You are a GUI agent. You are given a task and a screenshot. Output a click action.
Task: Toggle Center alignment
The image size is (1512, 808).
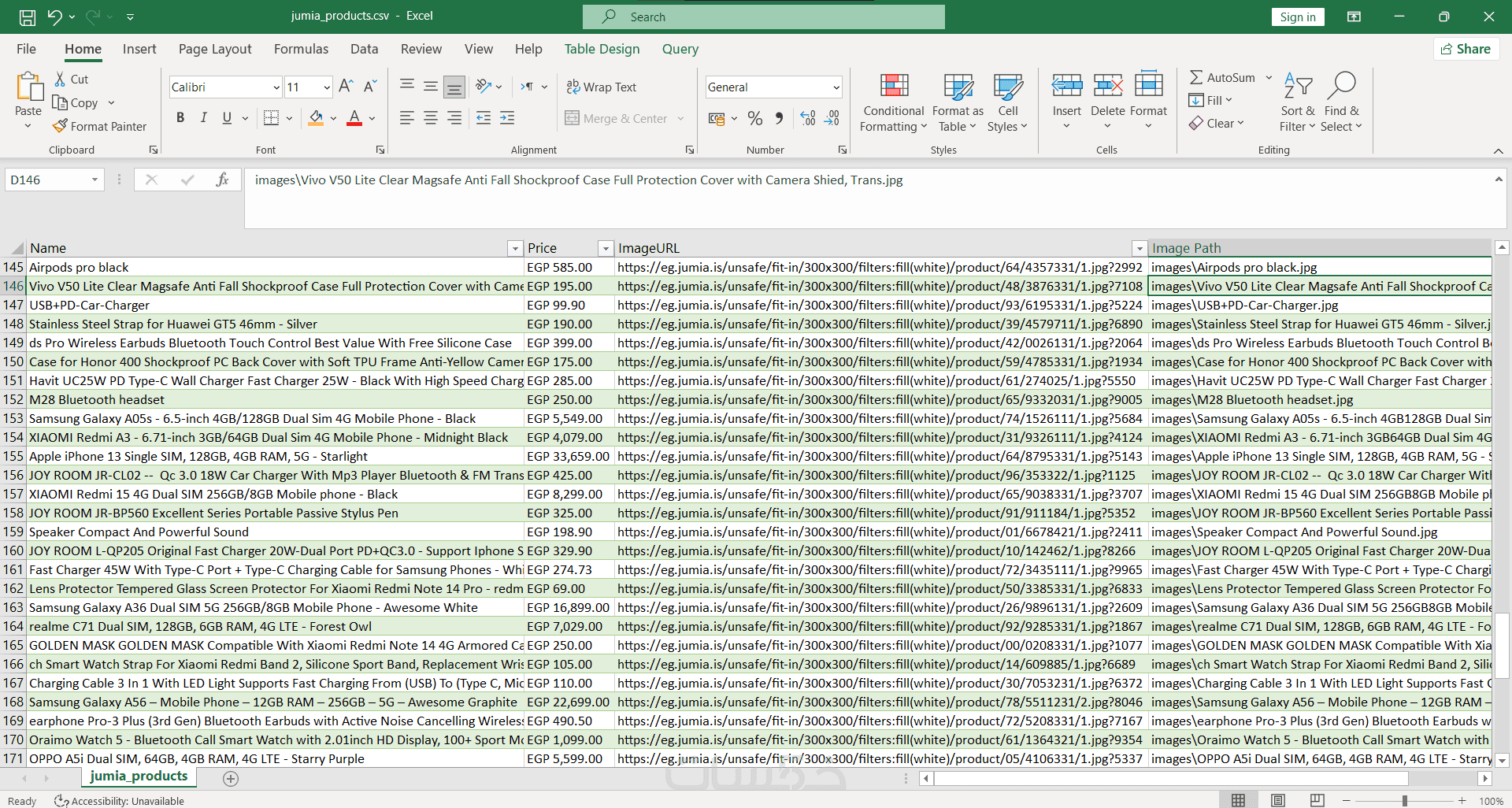point(431,118)
